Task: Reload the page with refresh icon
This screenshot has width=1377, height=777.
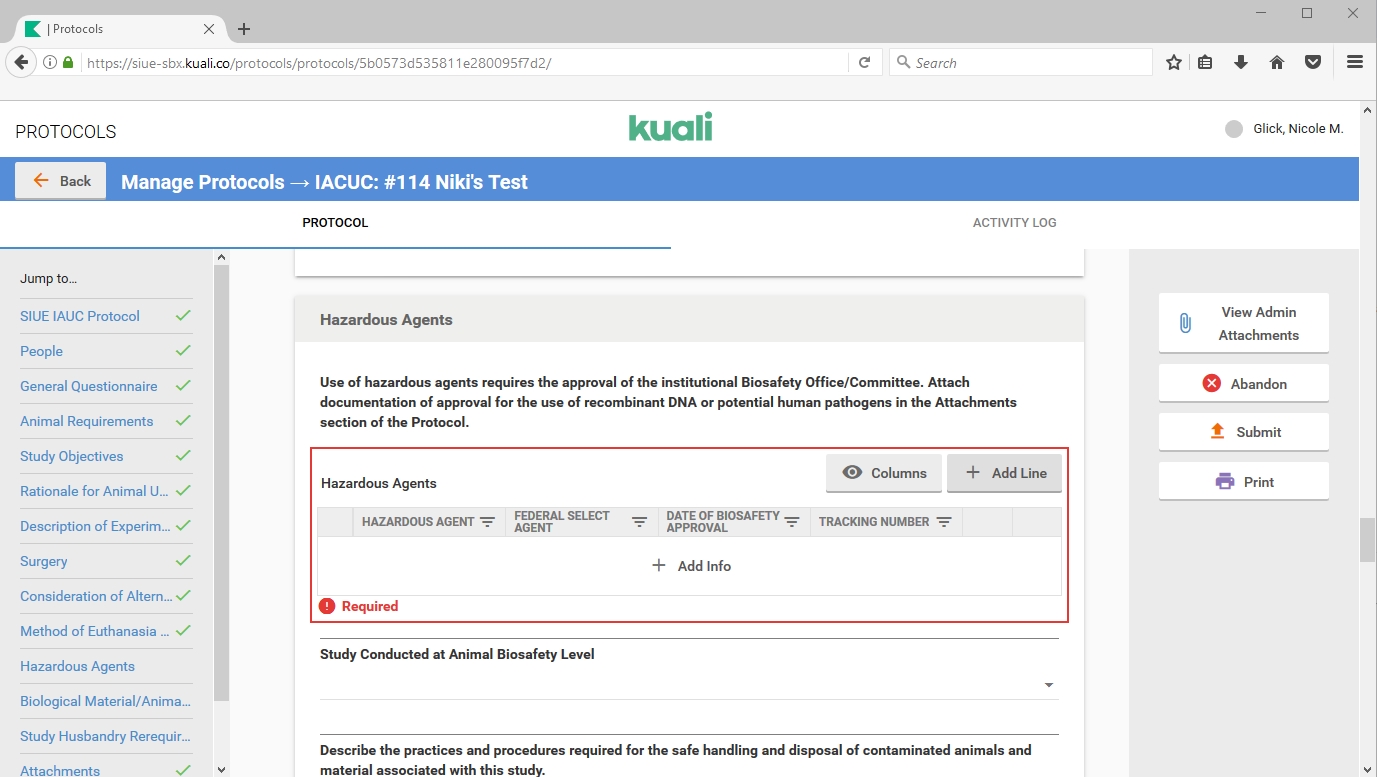Action: coord(864,62)
